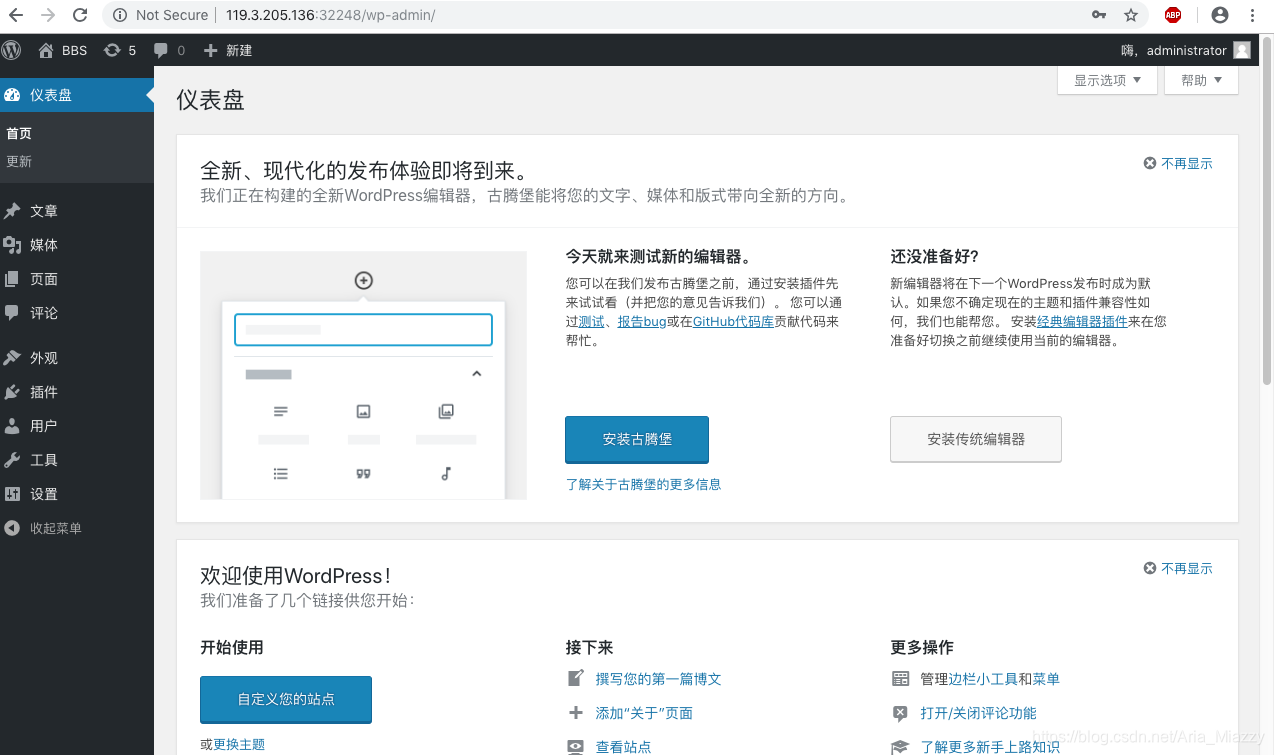The width and height of the screenshot is (1274, 755).
Task: Open the 新建 new content menu
Action: (x=228, y=50)
